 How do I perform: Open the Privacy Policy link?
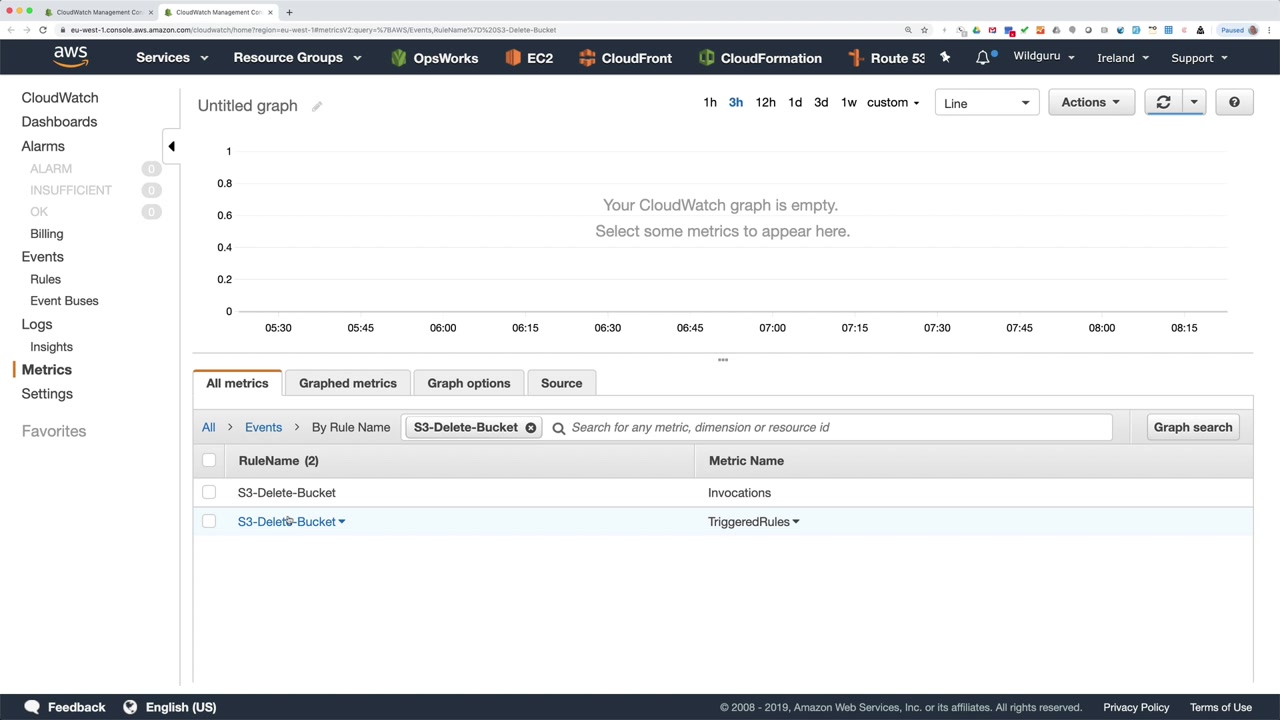[1136, 707]
